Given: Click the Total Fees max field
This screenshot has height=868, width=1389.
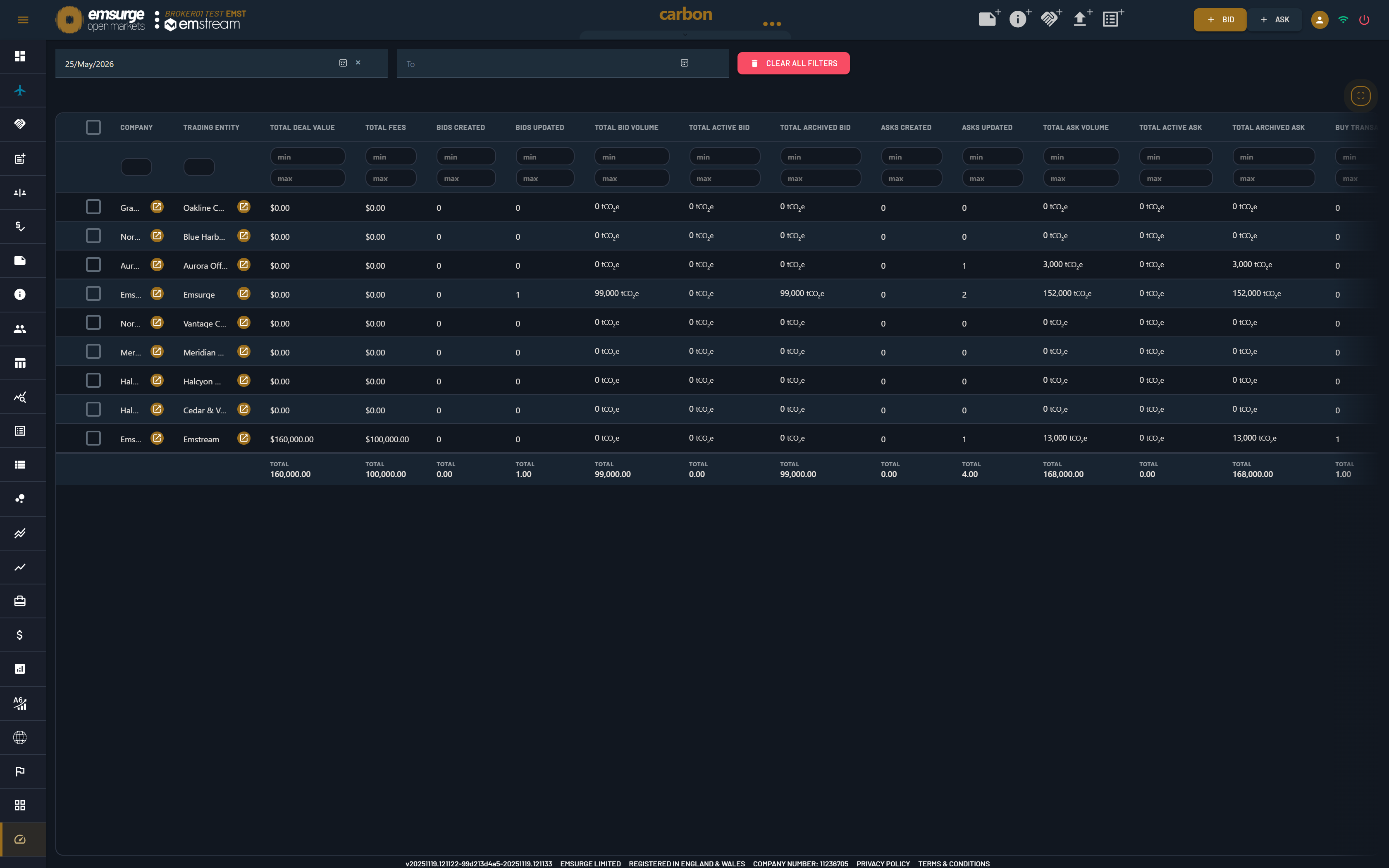Looking at the screenshot, I should pyautogui.click(x=391, y=179).
